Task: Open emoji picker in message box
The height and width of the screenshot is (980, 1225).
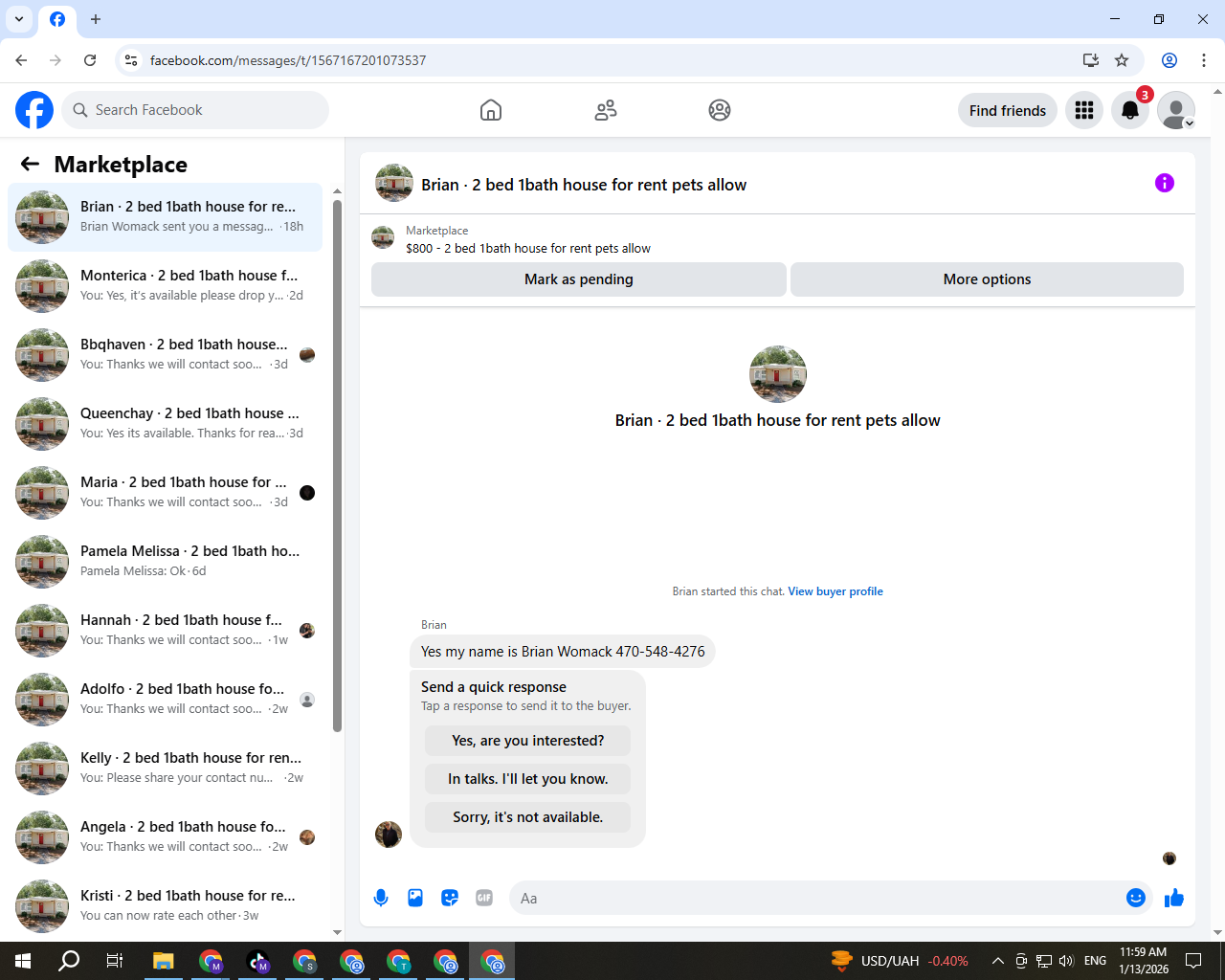Action: [x=1136, y=898]
